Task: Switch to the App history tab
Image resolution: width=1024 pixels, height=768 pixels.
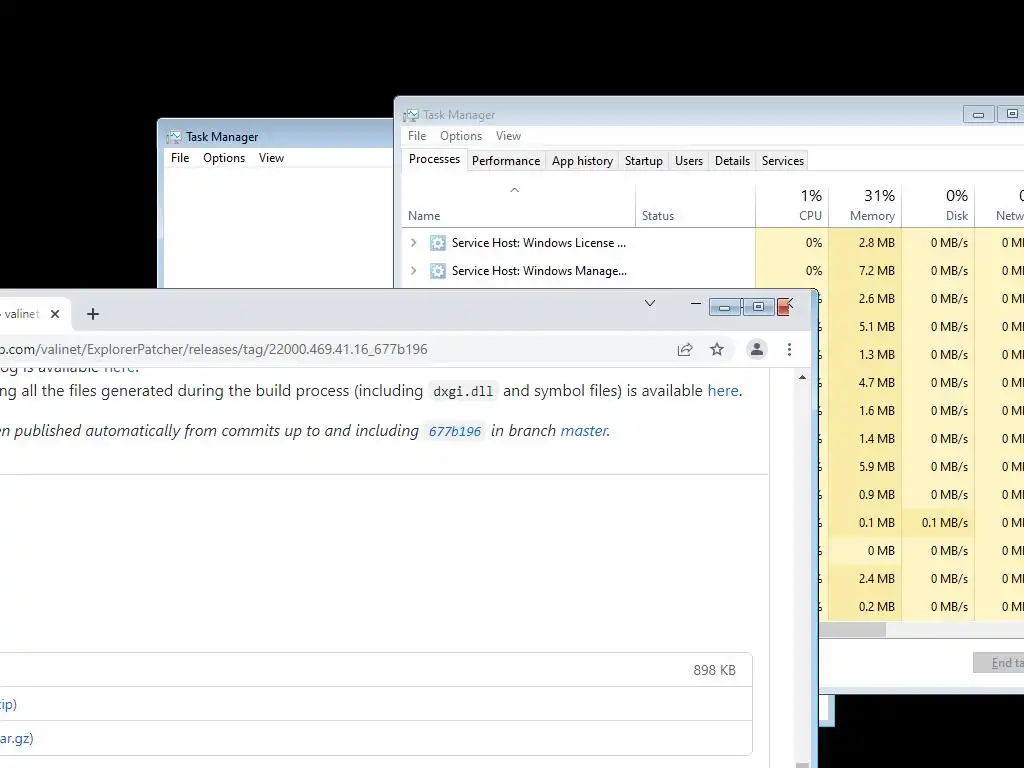Action: click(582, 161)
